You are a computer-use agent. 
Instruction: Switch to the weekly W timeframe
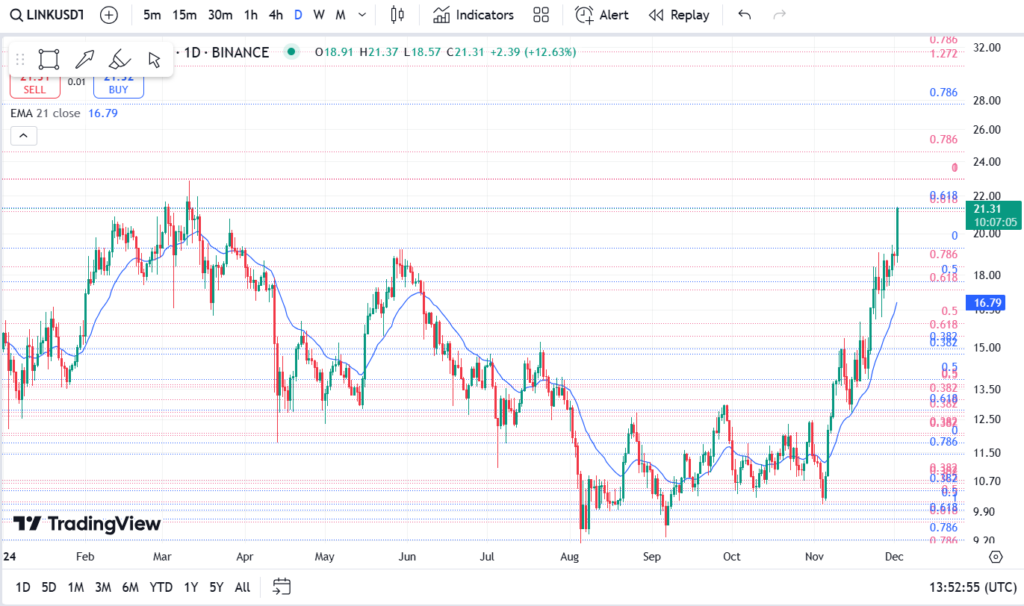[318, 15]
